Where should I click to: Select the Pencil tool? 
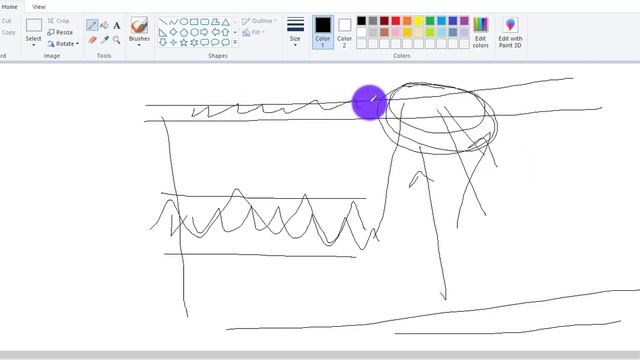pos(92,25)
